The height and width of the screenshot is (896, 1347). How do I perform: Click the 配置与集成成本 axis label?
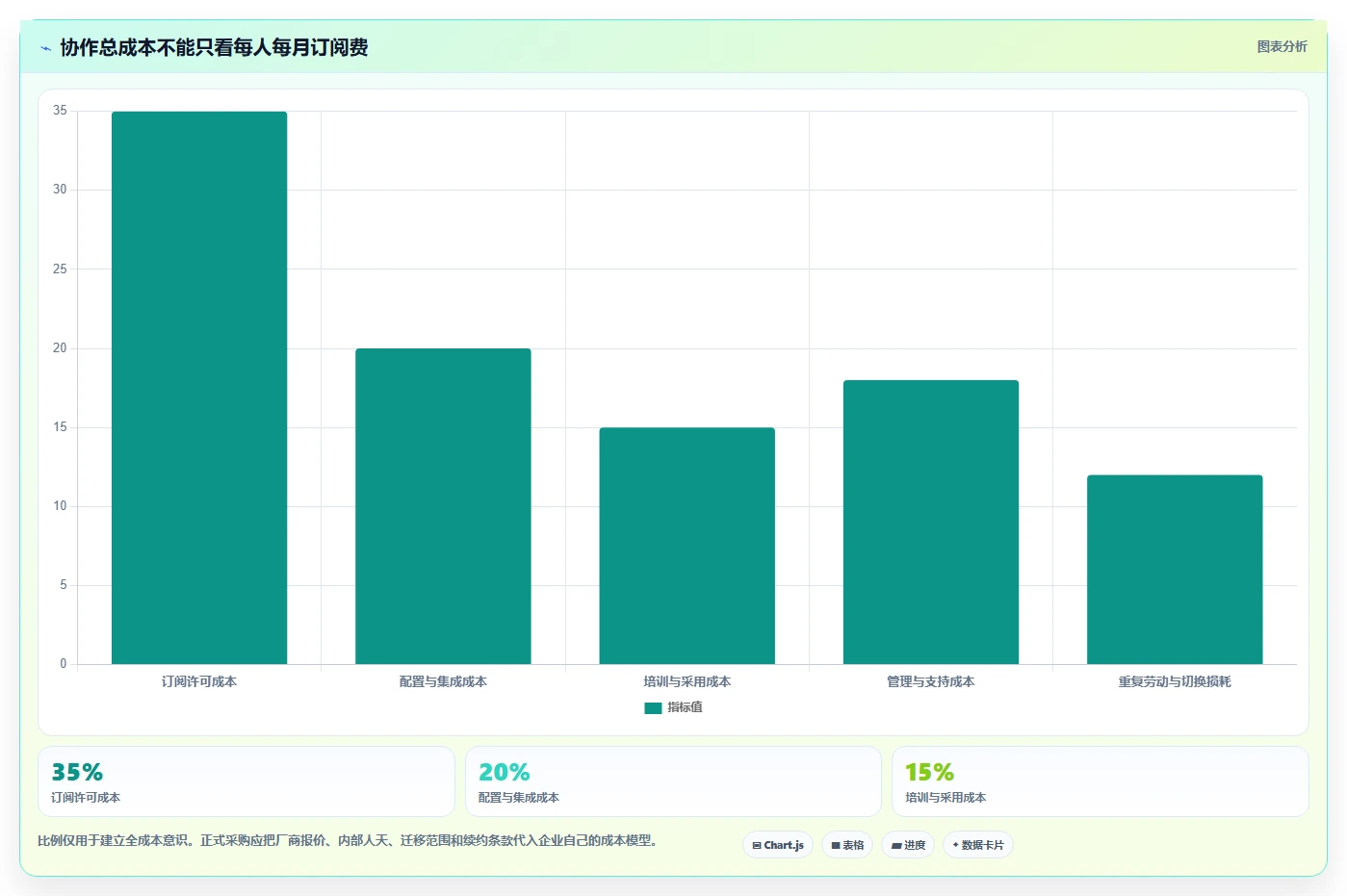click(x=443, y=681)
